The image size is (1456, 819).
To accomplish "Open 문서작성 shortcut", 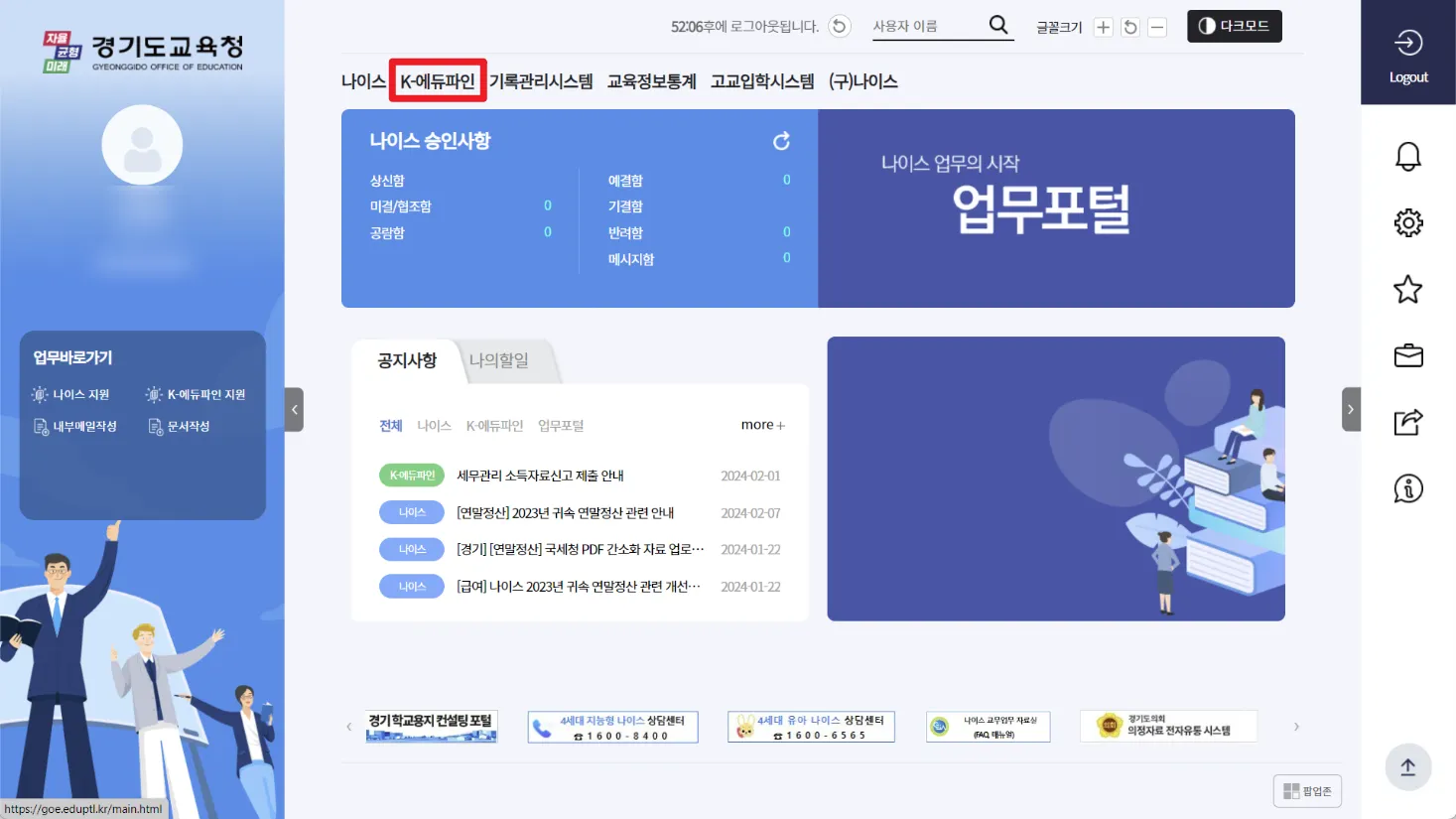I will pos(179,426).
